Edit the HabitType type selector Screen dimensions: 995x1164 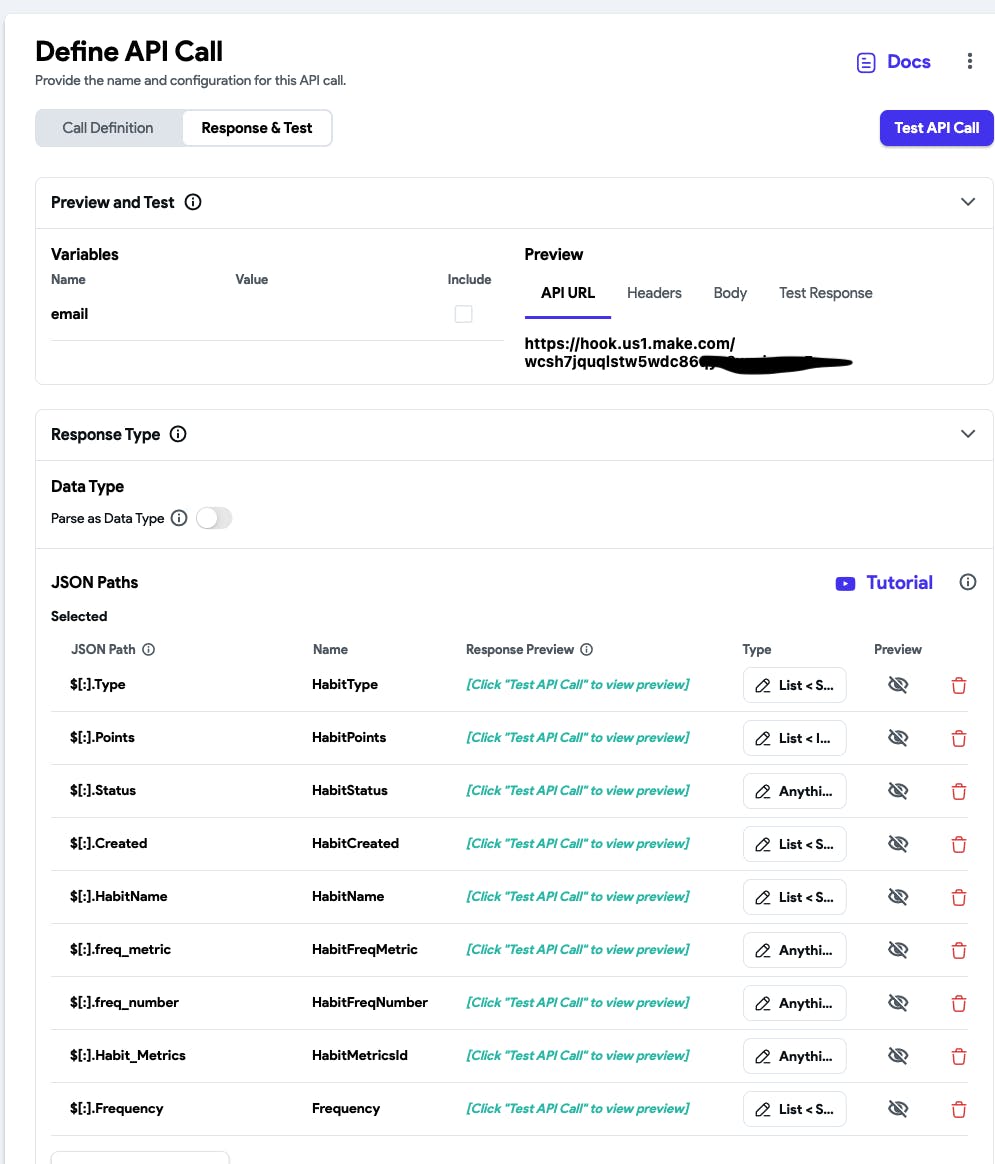tap(795, 685)
